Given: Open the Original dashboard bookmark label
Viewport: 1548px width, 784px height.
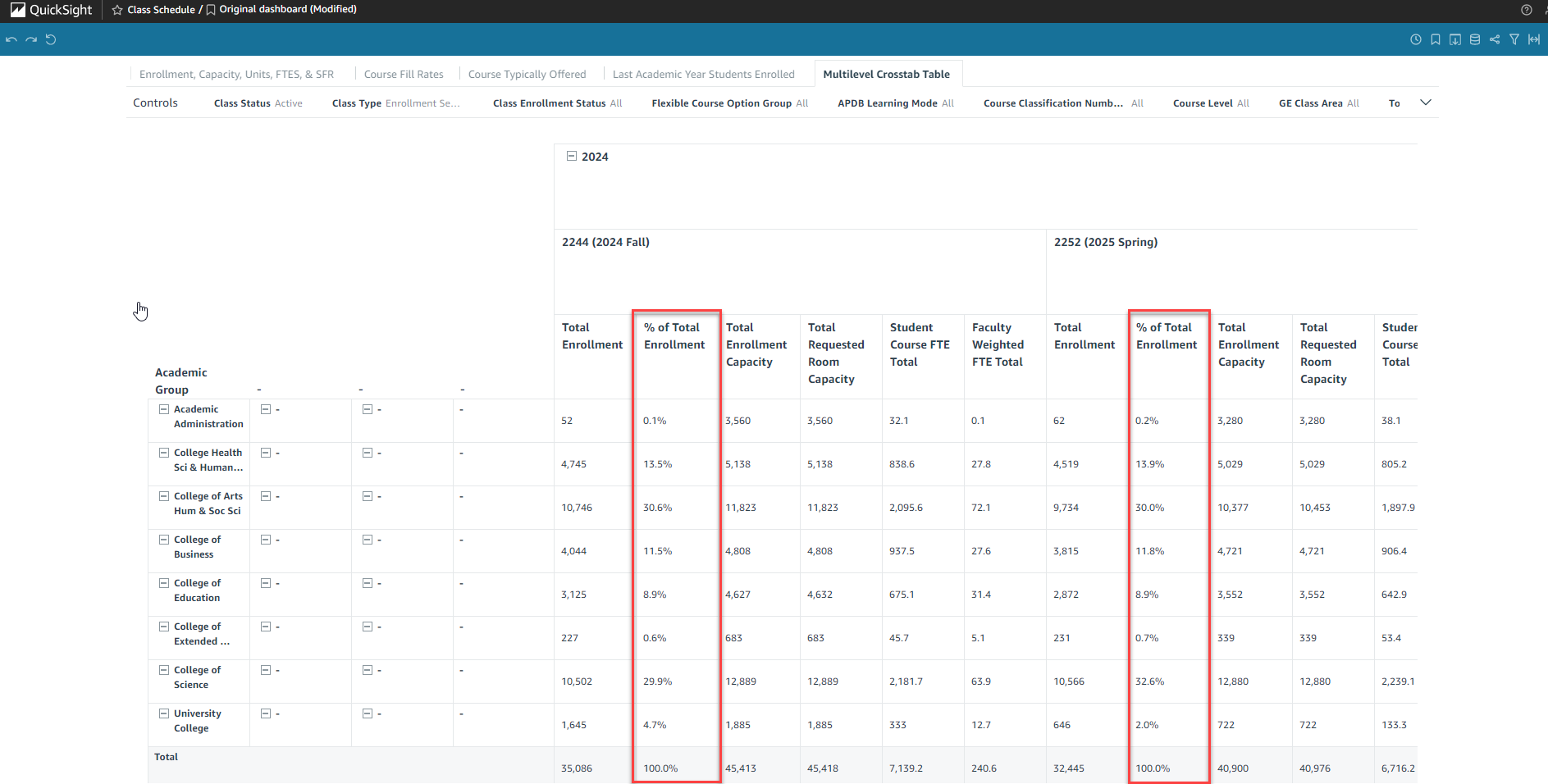Looking at the screenshot, I should (x=288, y=9).
